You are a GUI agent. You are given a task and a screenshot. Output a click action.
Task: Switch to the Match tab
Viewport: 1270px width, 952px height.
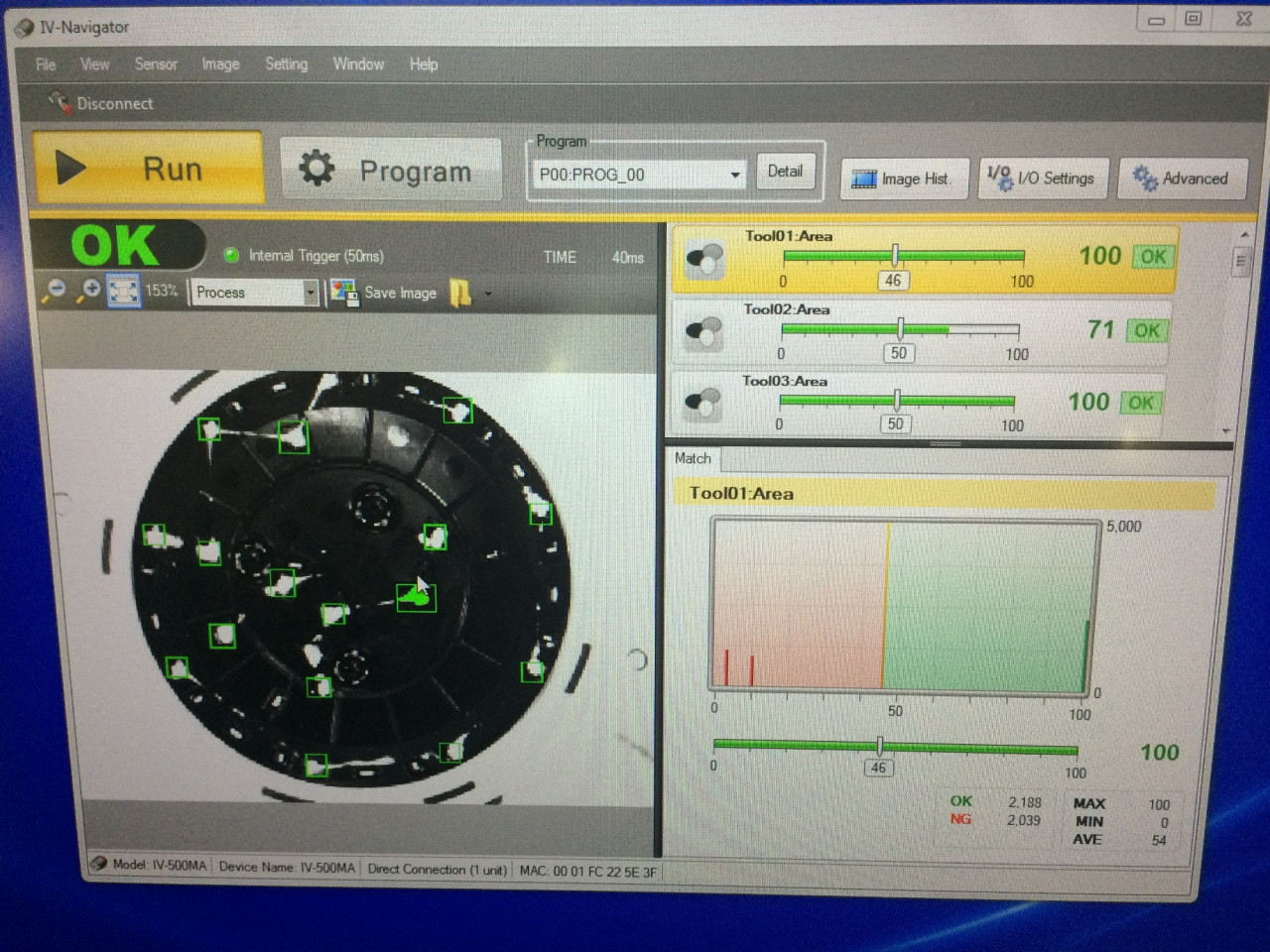(x=693, y=458)
